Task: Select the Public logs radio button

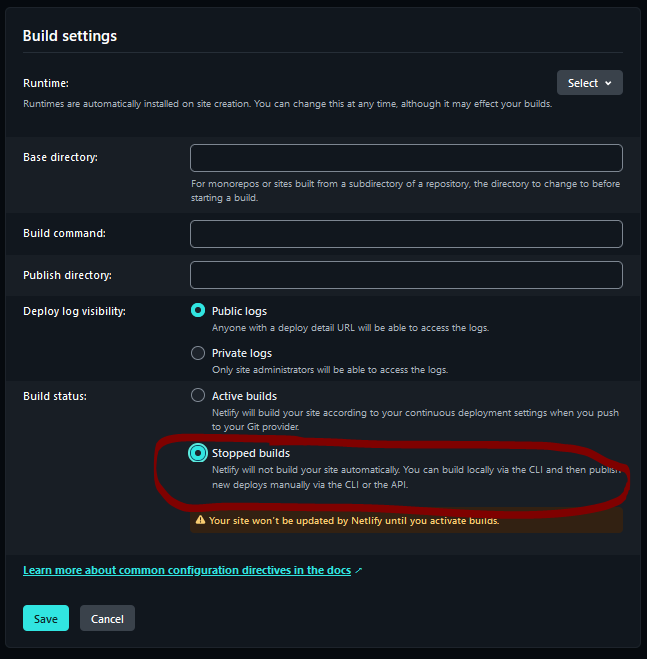Action: pos(198,311)
